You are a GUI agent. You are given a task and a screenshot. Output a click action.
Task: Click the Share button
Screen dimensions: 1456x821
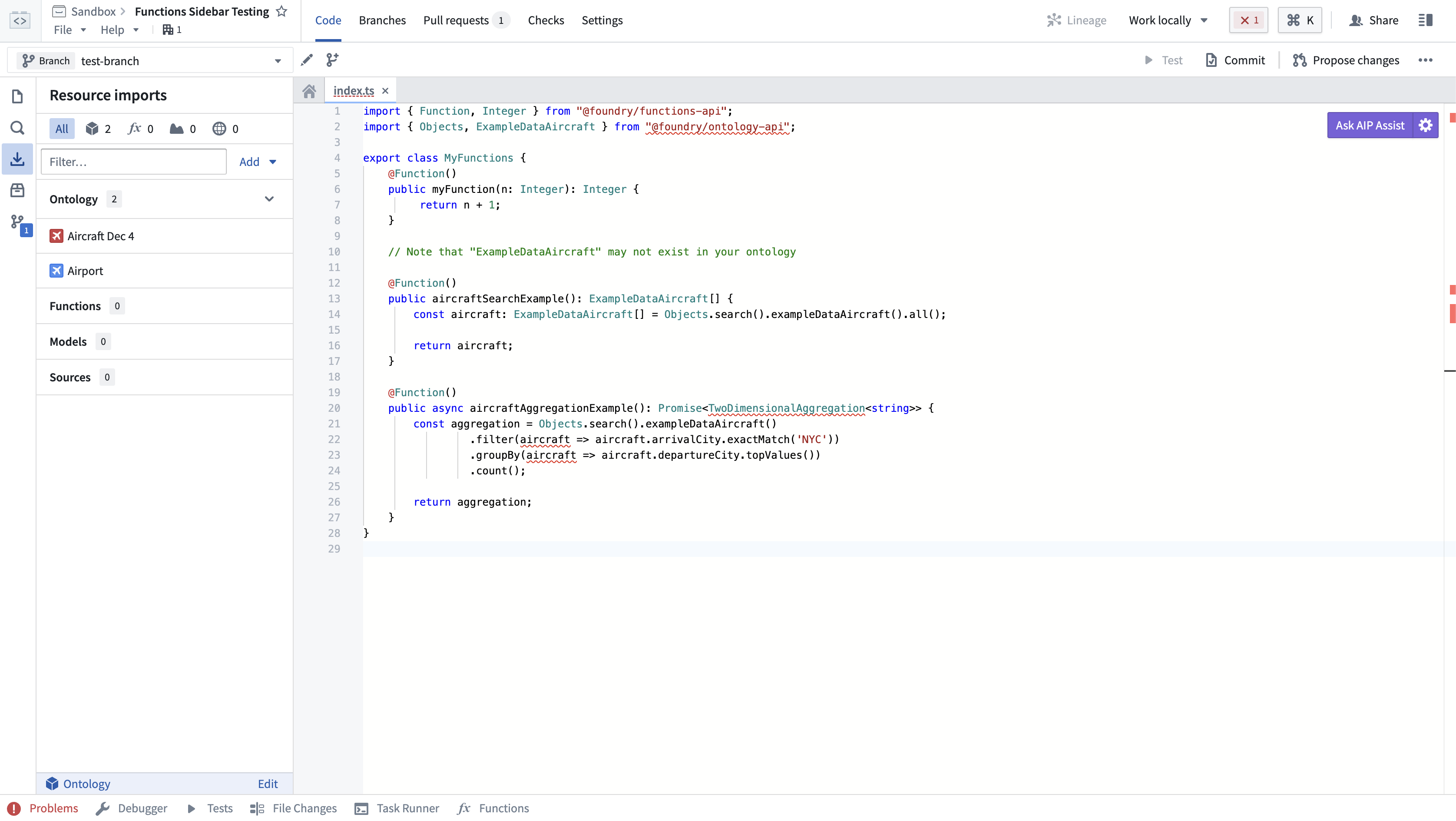tap(1373, 20)
